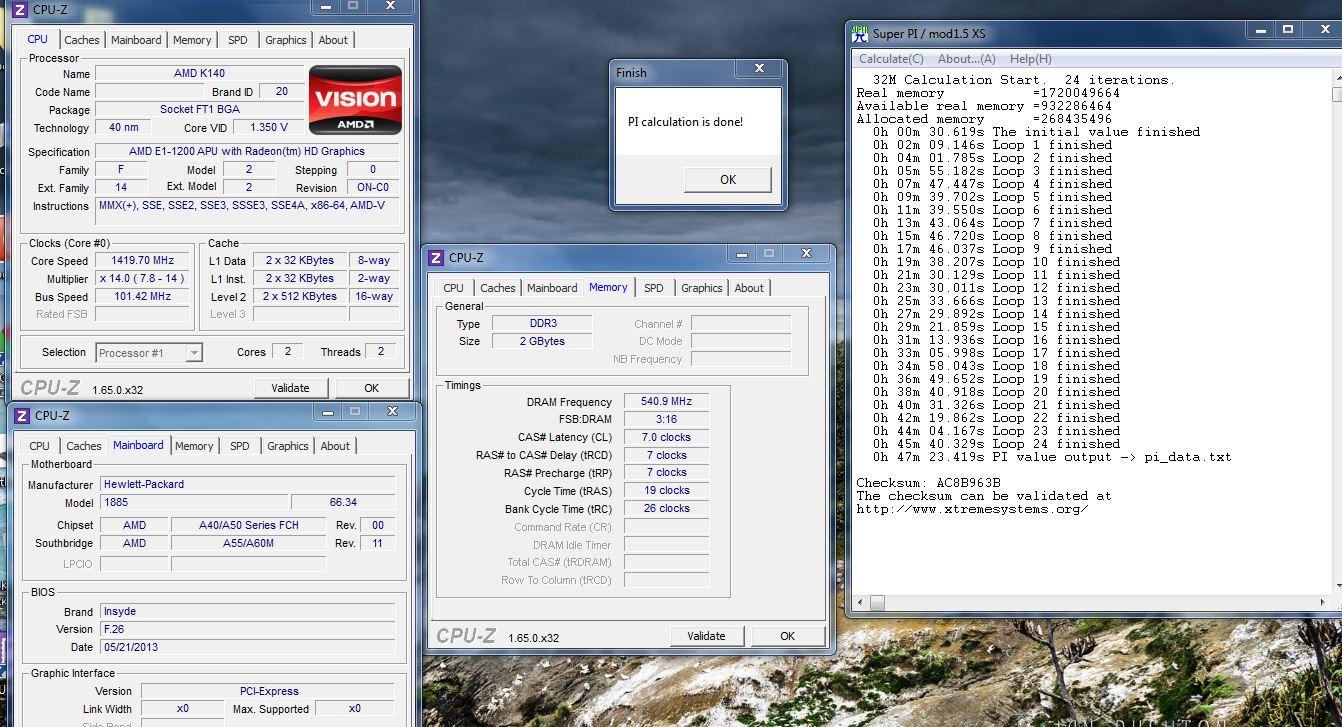Click the A55/A60M southbridge field

click(x=249, y=543)
